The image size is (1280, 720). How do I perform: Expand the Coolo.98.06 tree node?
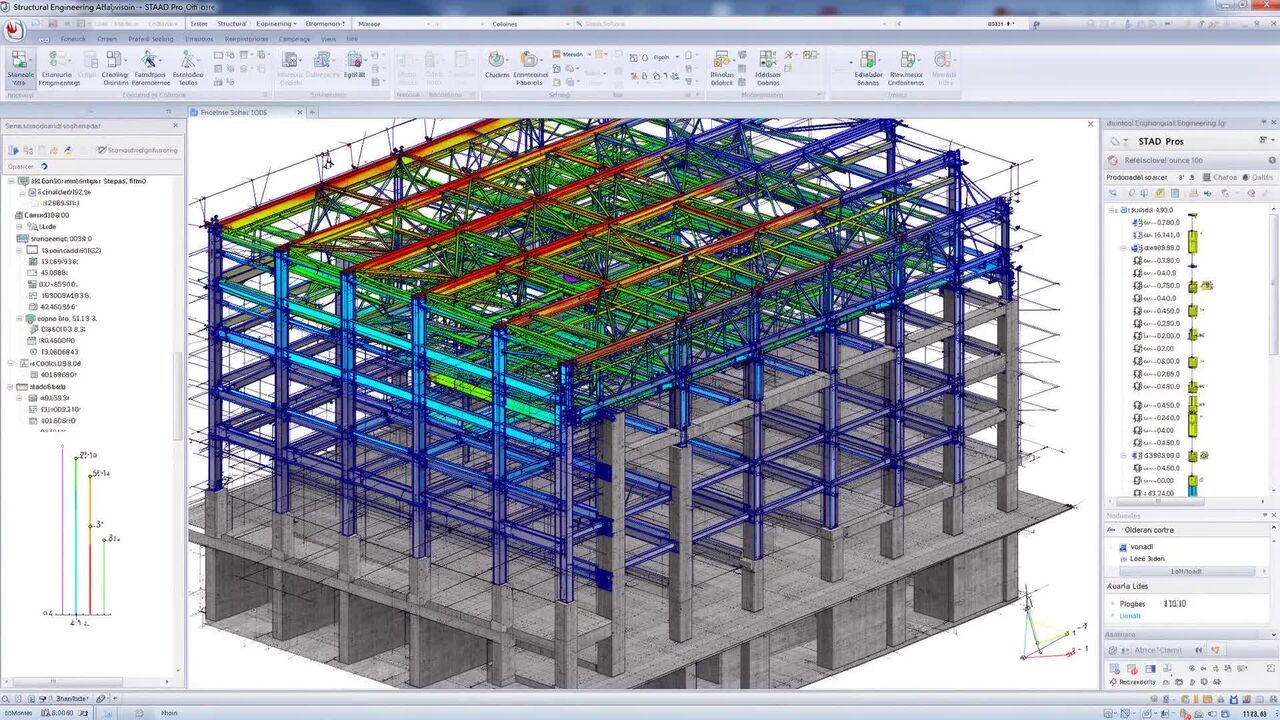(11, 364)
